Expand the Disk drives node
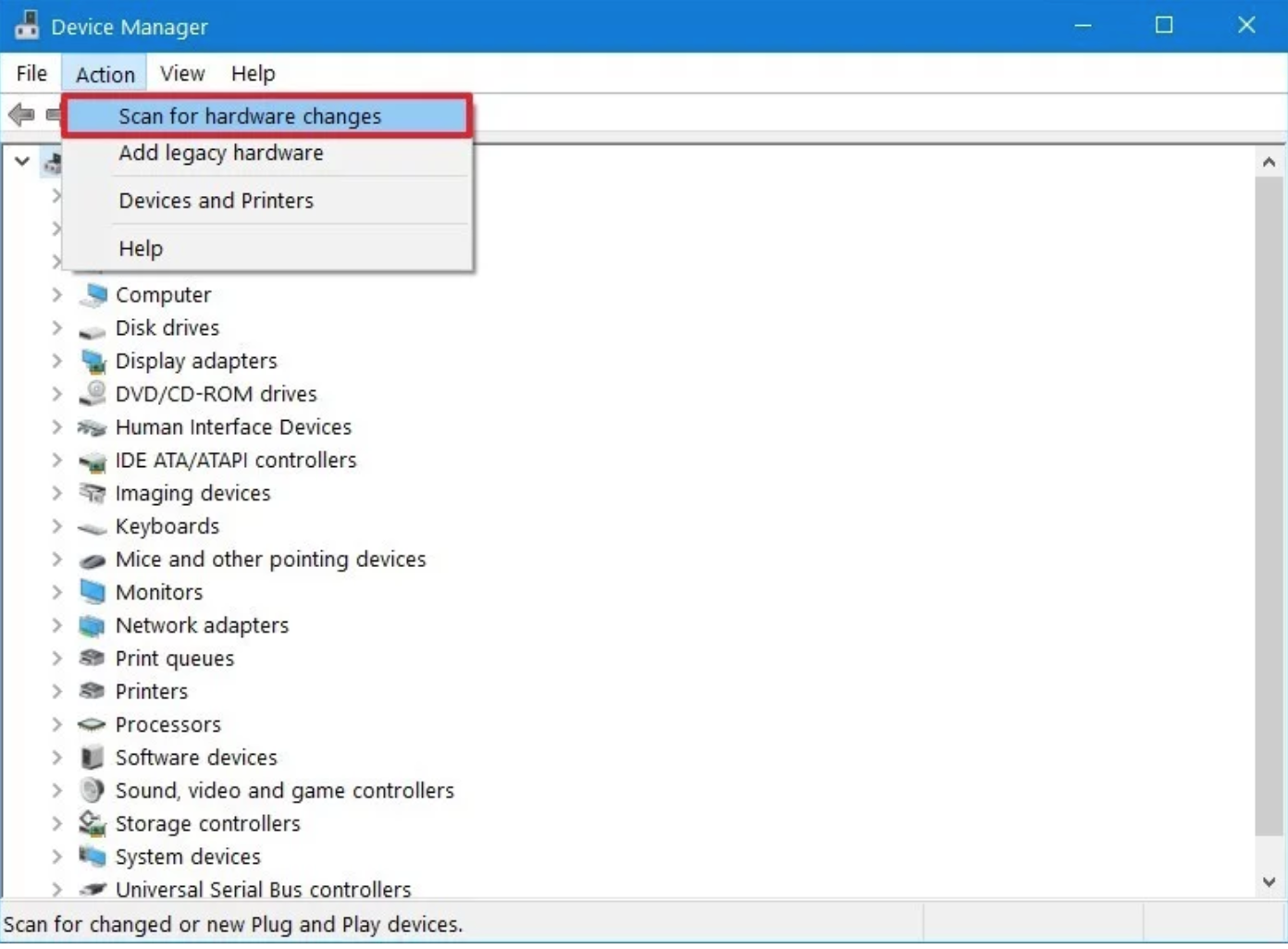This screenshot has height=949, width=1288. click(x=57, y=328)
